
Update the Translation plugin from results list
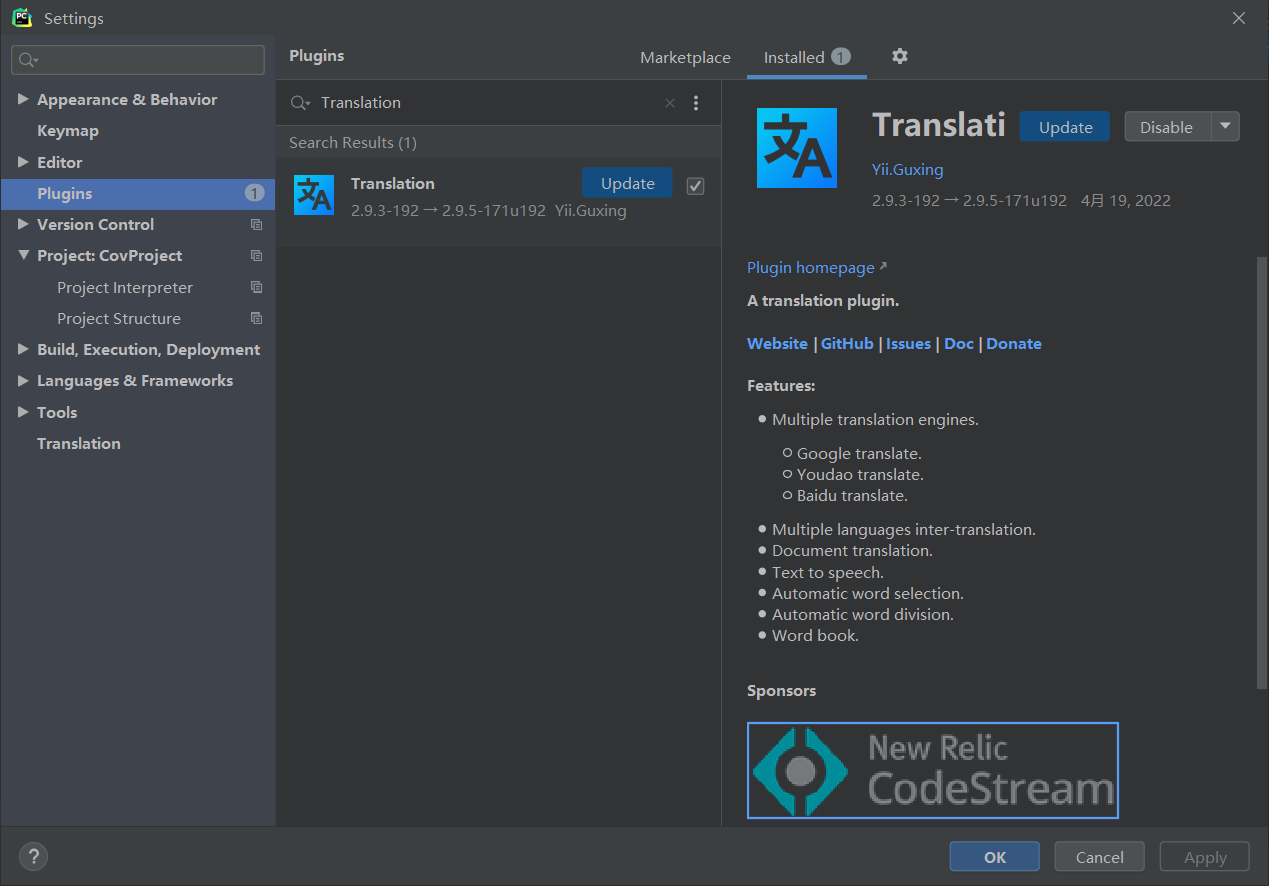pos(627,183)
